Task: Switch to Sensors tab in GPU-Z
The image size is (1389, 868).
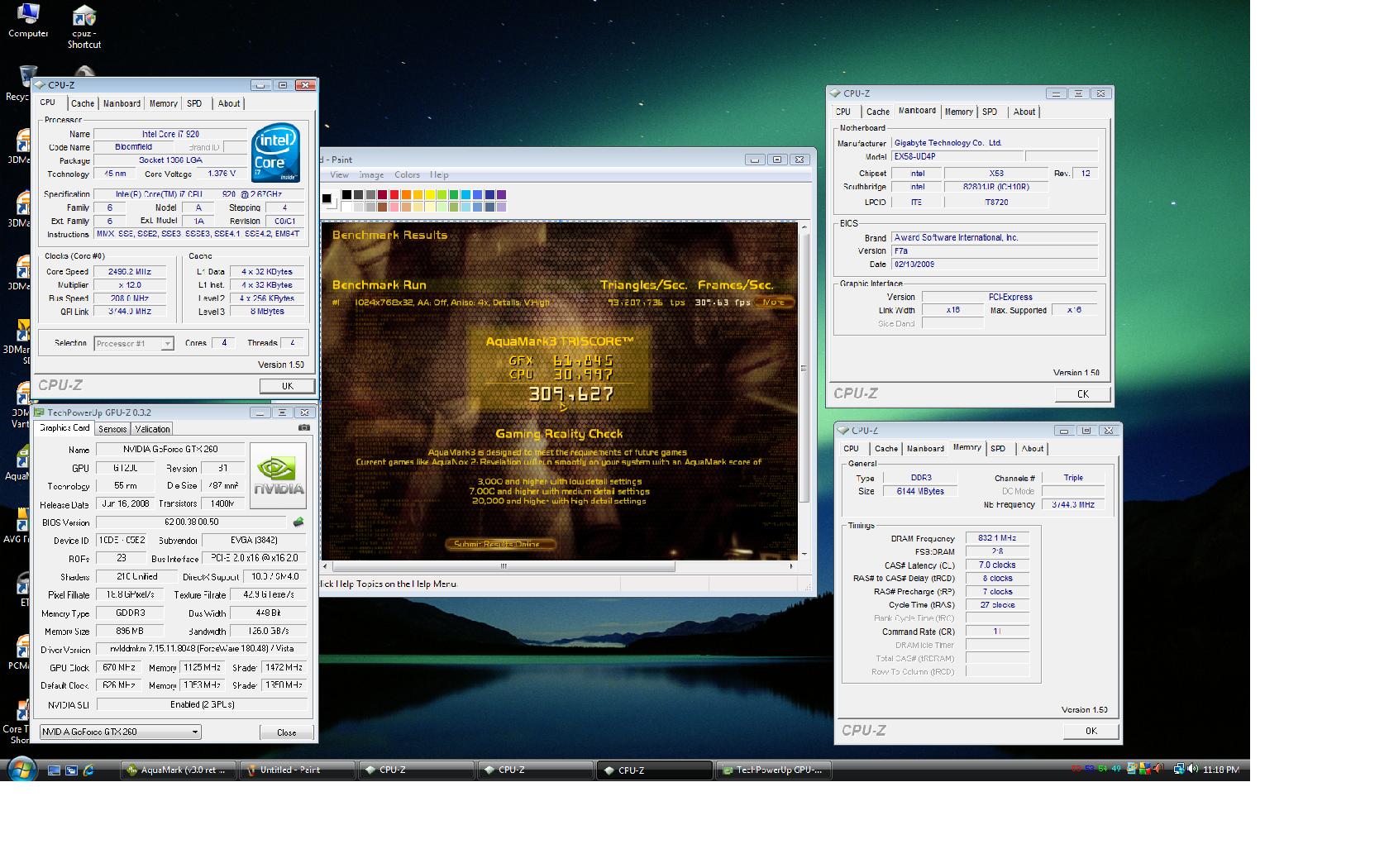Action: click(x=112, y=429)
